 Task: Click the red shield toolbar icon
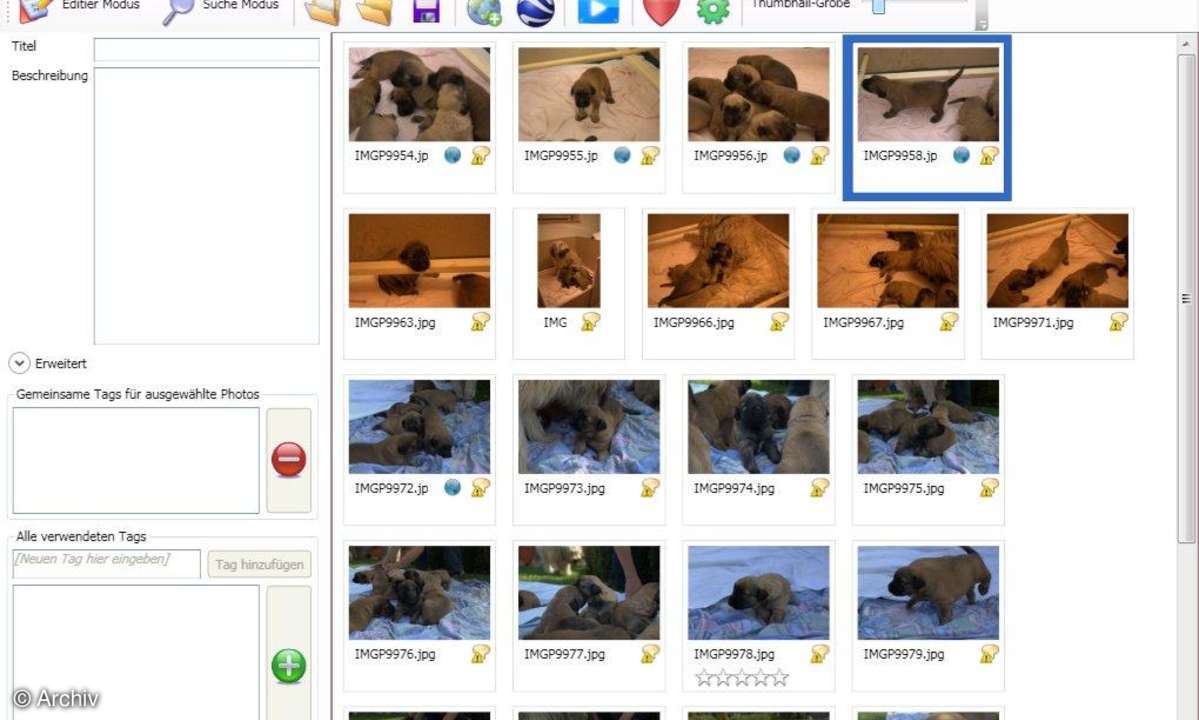point(661,11)
